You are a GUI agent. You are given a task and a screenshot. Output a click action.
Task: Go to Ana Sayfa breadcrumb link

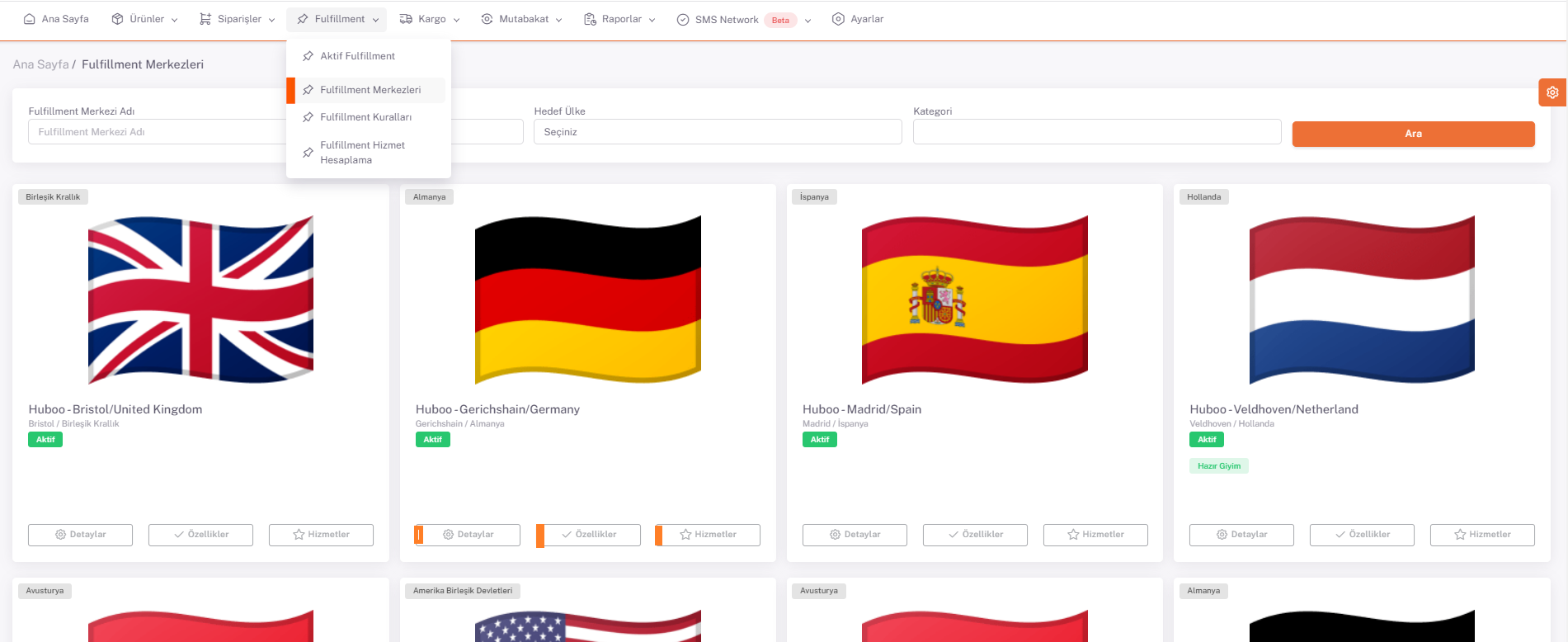(41, 64)
